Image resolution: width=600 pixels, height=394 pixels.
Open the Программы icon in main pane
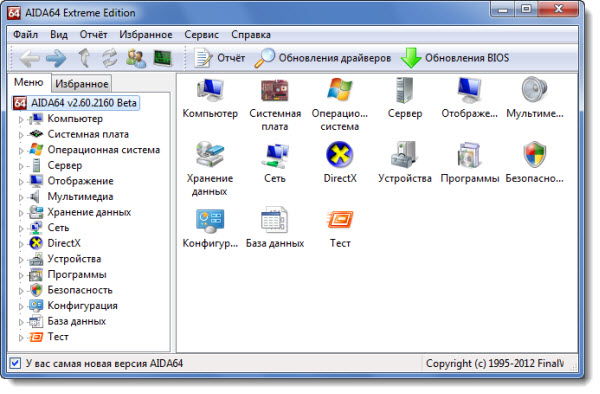469,155
